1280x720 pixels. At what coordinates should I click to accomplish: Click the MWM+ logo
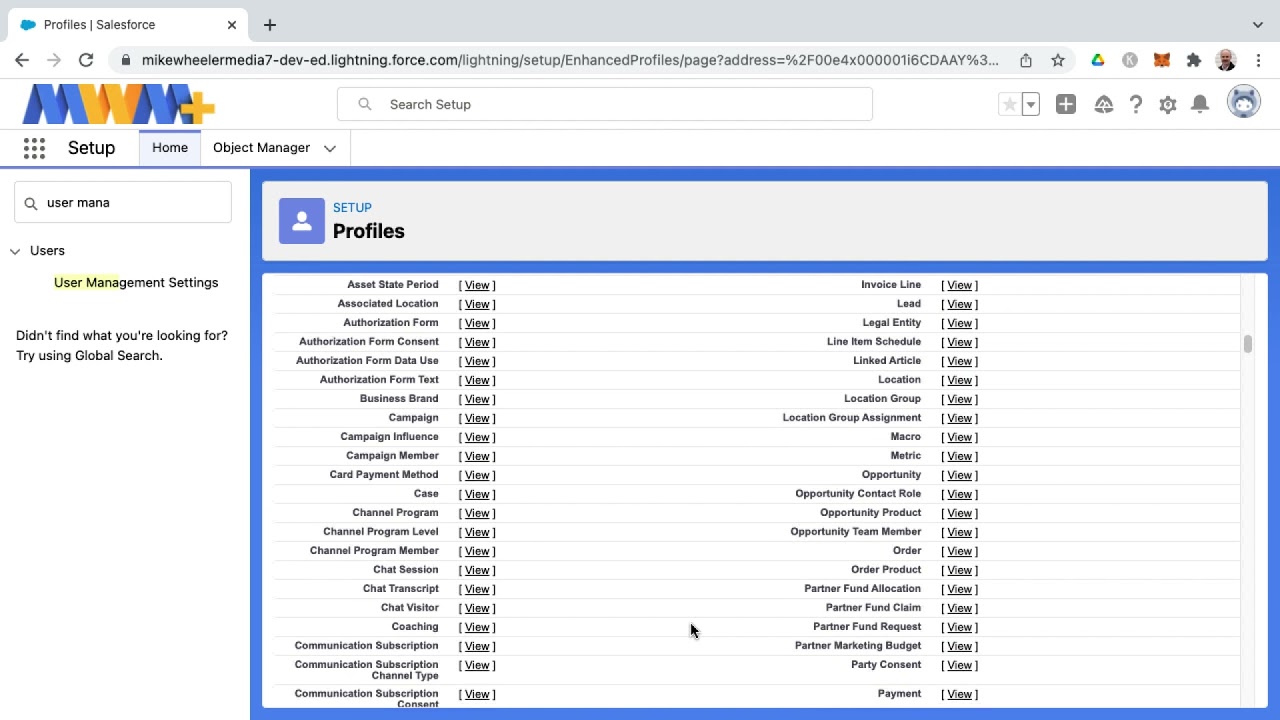pyautogui.click(x=118, y=104)
